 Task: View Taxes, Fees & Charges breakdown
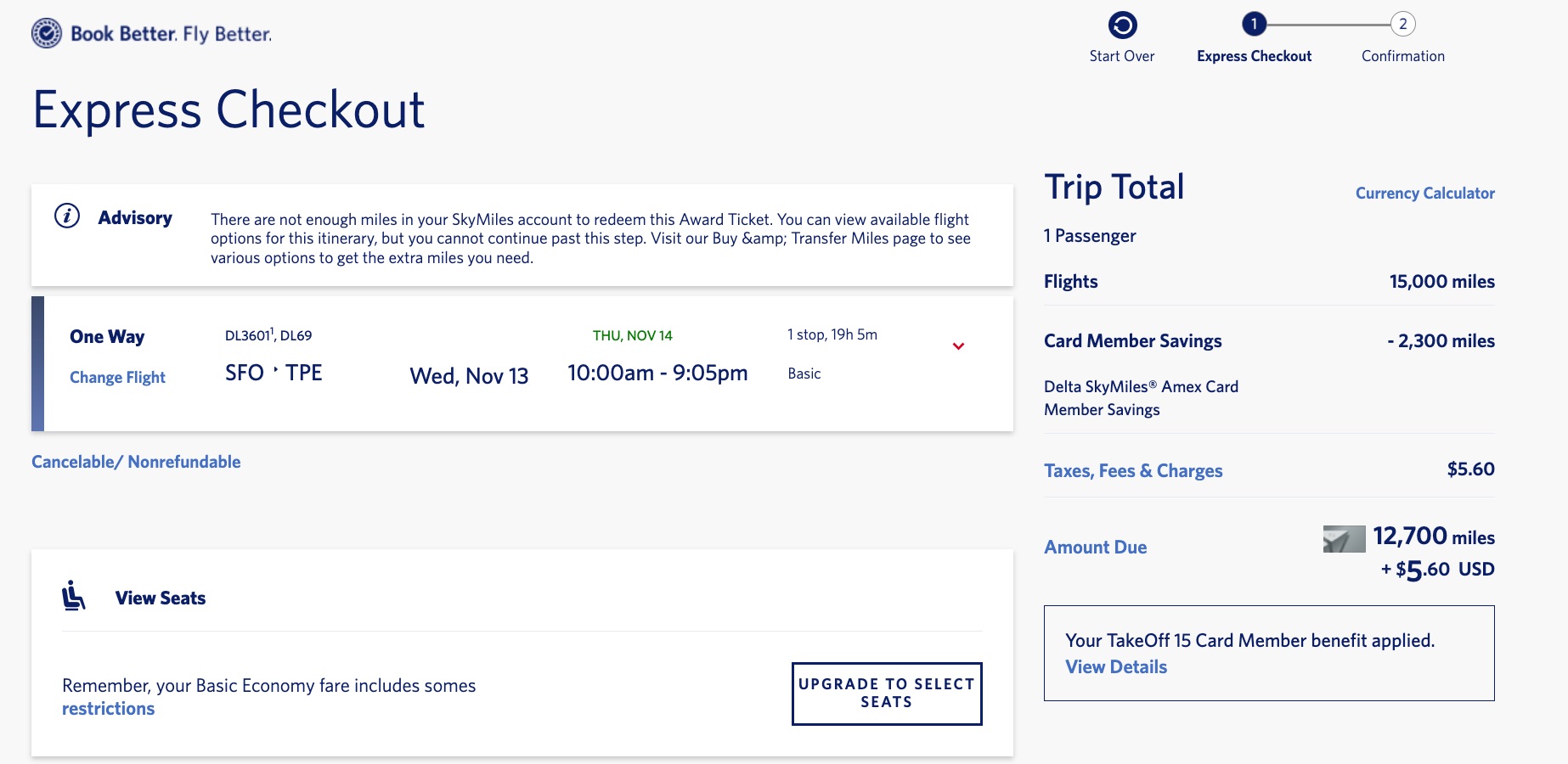[1134, 470]
